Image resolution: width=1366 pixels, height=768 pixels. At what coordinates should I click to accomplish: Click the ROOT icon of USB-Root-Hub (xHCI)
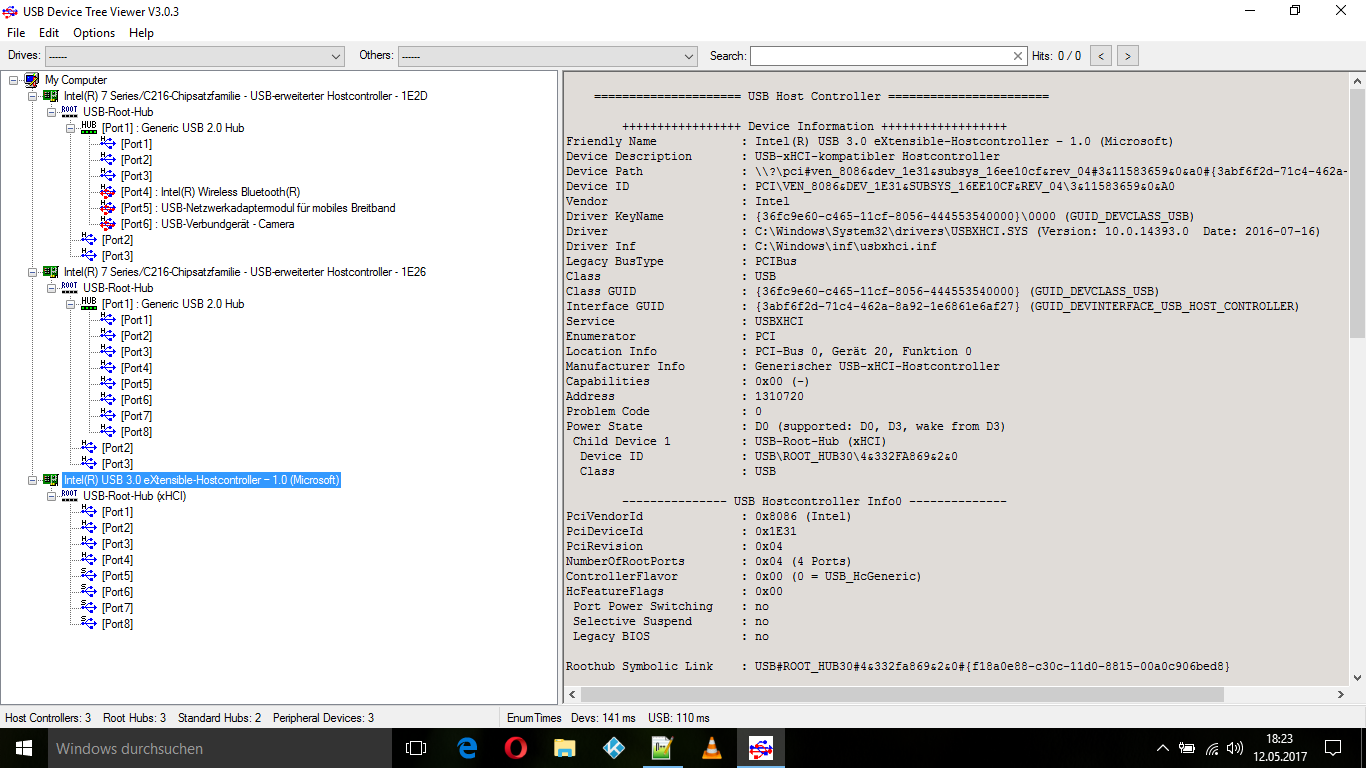[70, 496]
